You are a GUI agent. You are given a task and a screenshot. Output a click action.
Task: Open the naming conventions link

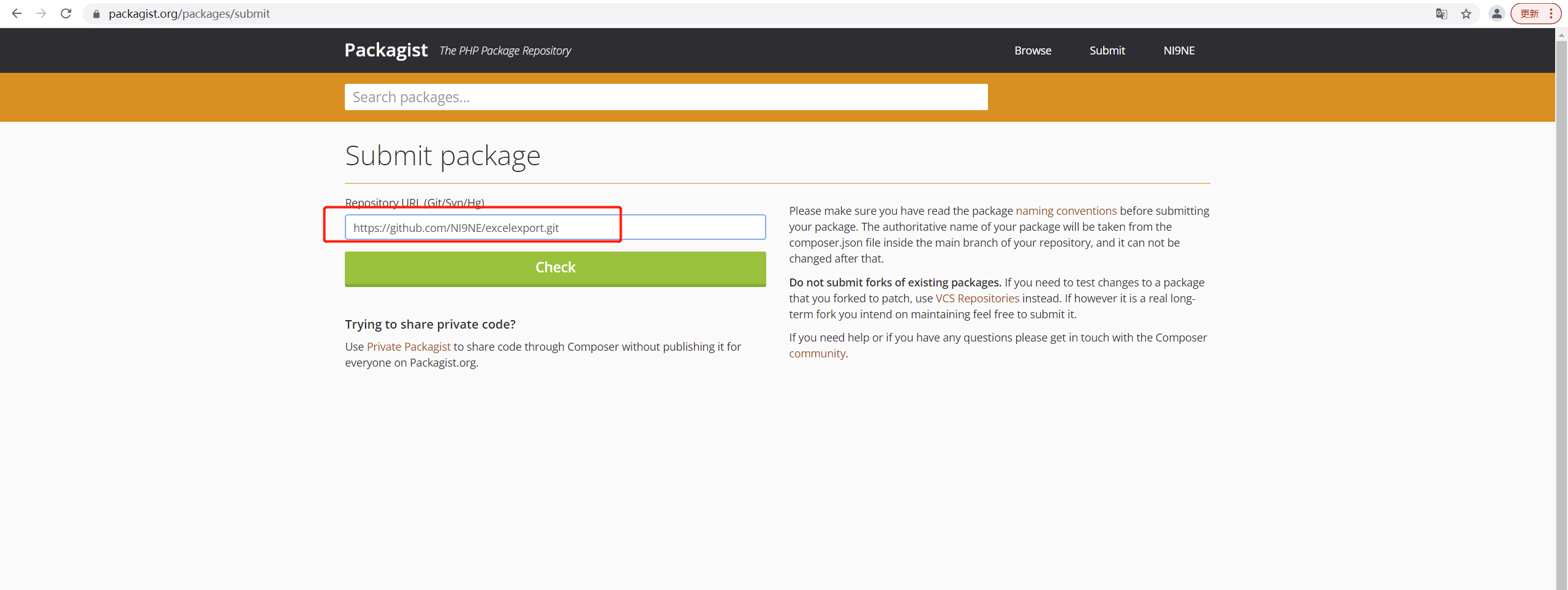click(1066, 211)
